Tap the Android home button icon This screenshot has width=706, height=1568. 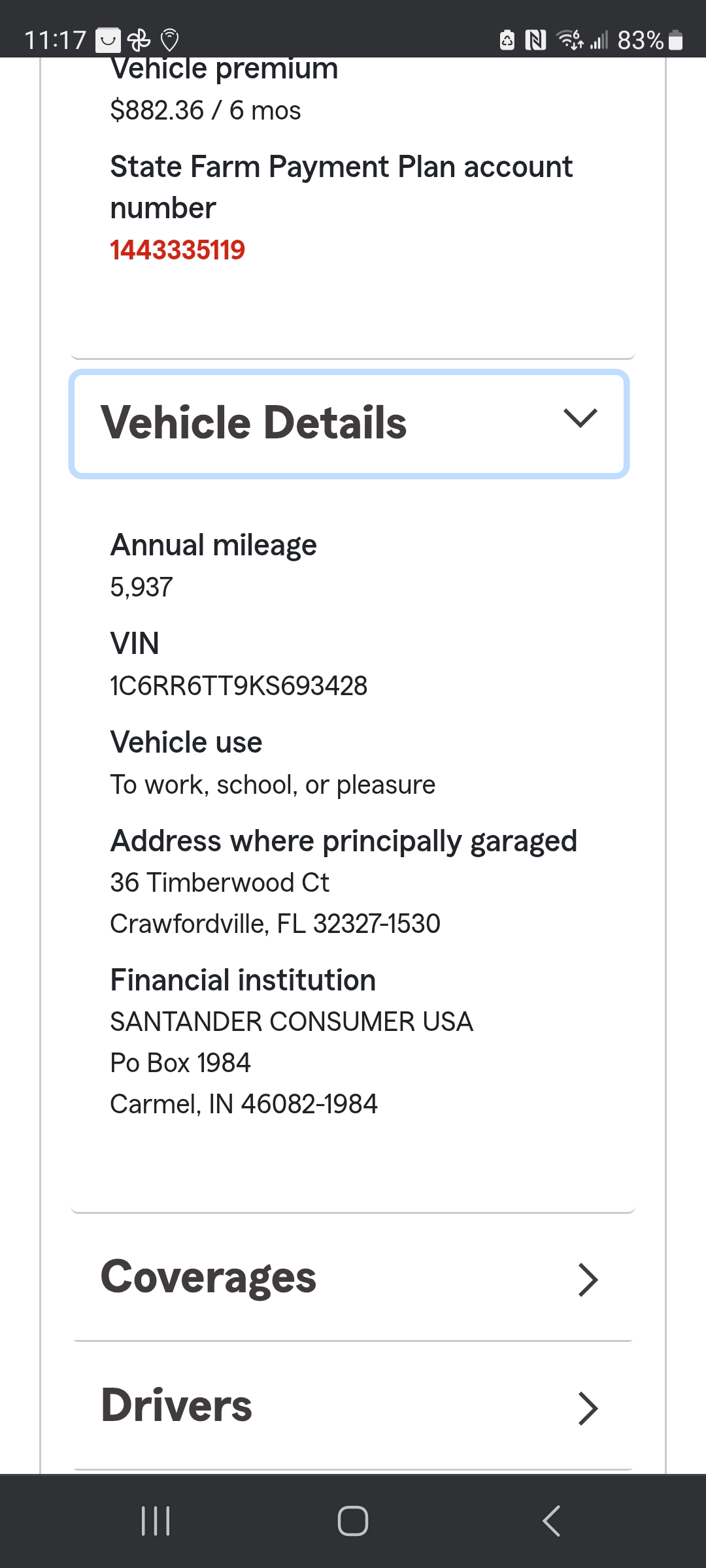coord(353,1521)
